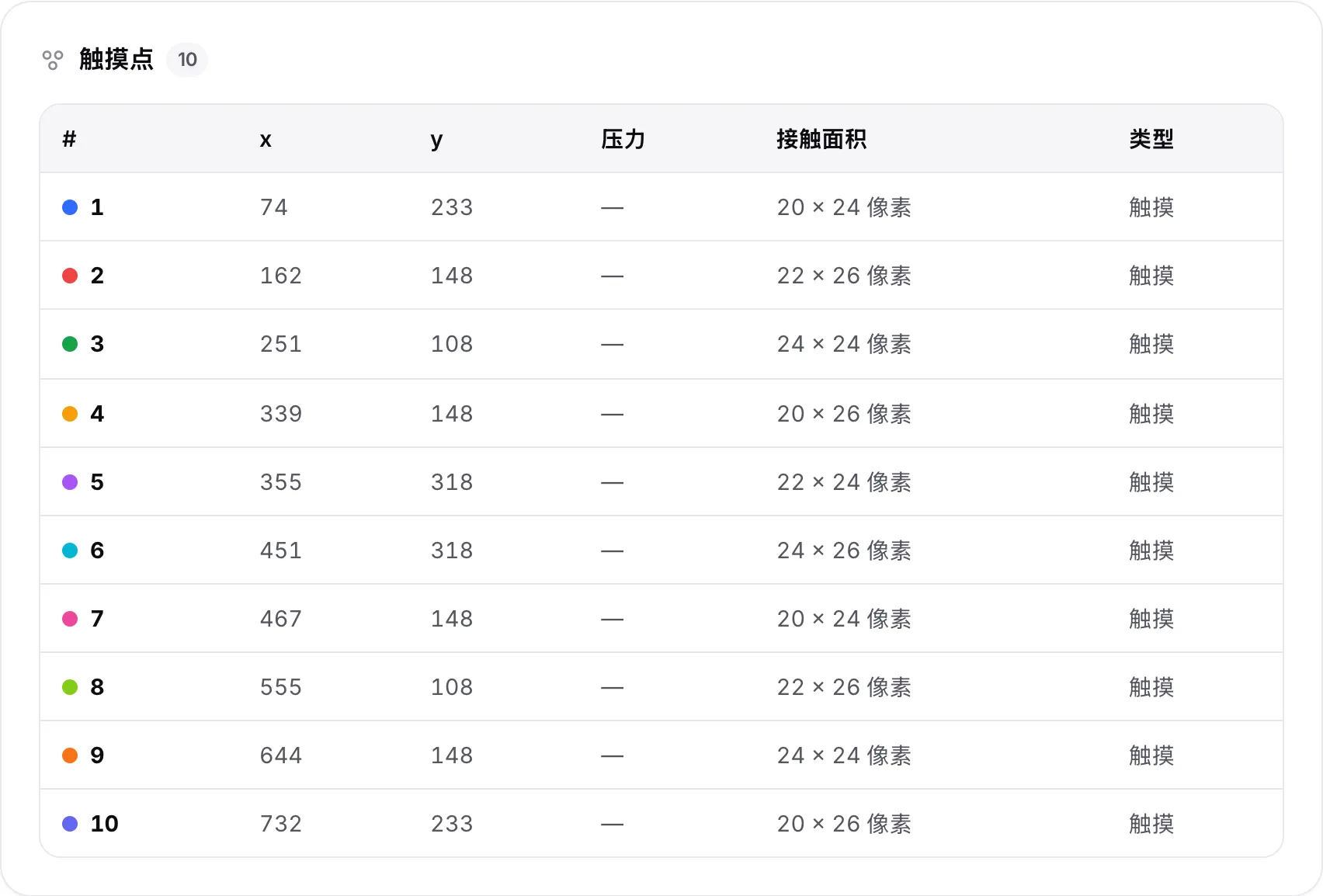Select row number 10 label

pyautogui.click(x=105, y=824)
